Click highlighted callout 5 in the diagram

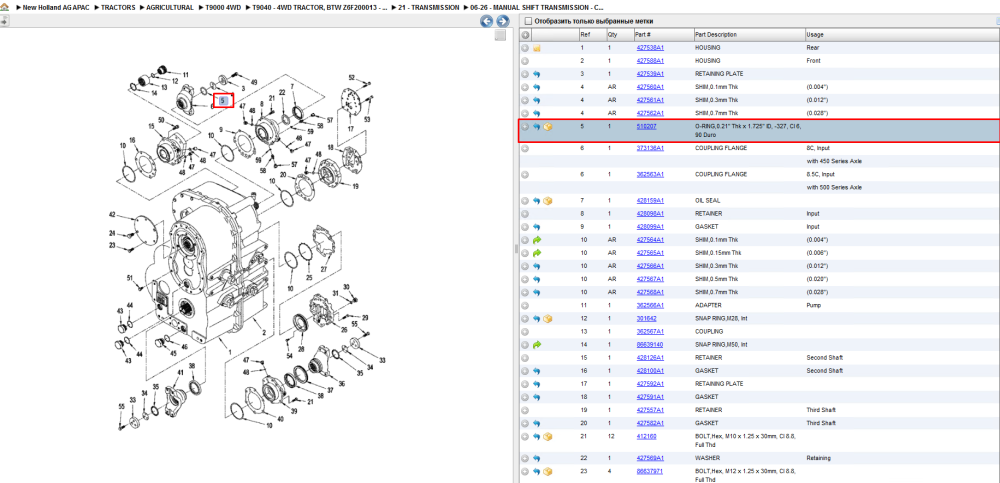tap(223, 101)
